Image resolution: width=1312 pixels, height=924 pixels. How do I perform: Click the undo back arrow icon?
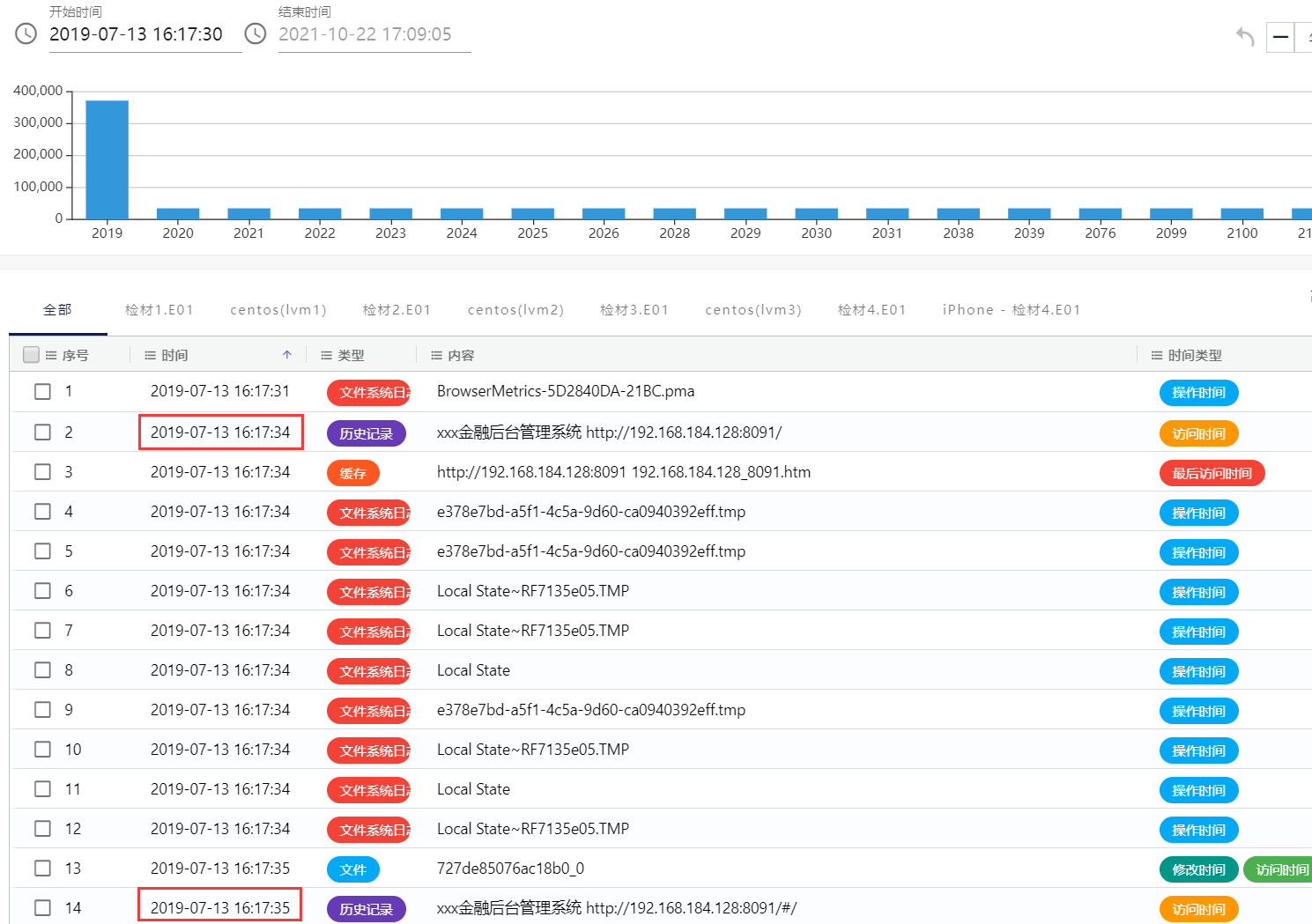(1245, 37)
